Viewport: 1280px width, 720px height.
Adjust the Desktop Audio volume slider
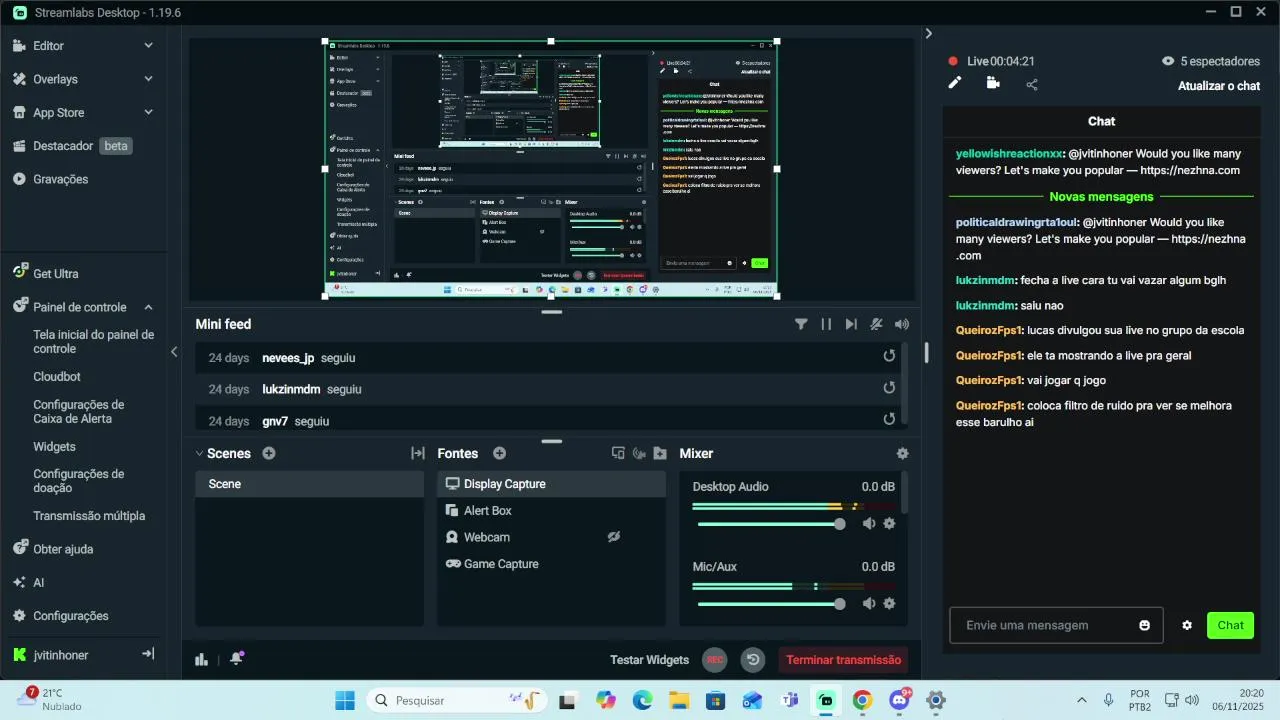[771, 524]
